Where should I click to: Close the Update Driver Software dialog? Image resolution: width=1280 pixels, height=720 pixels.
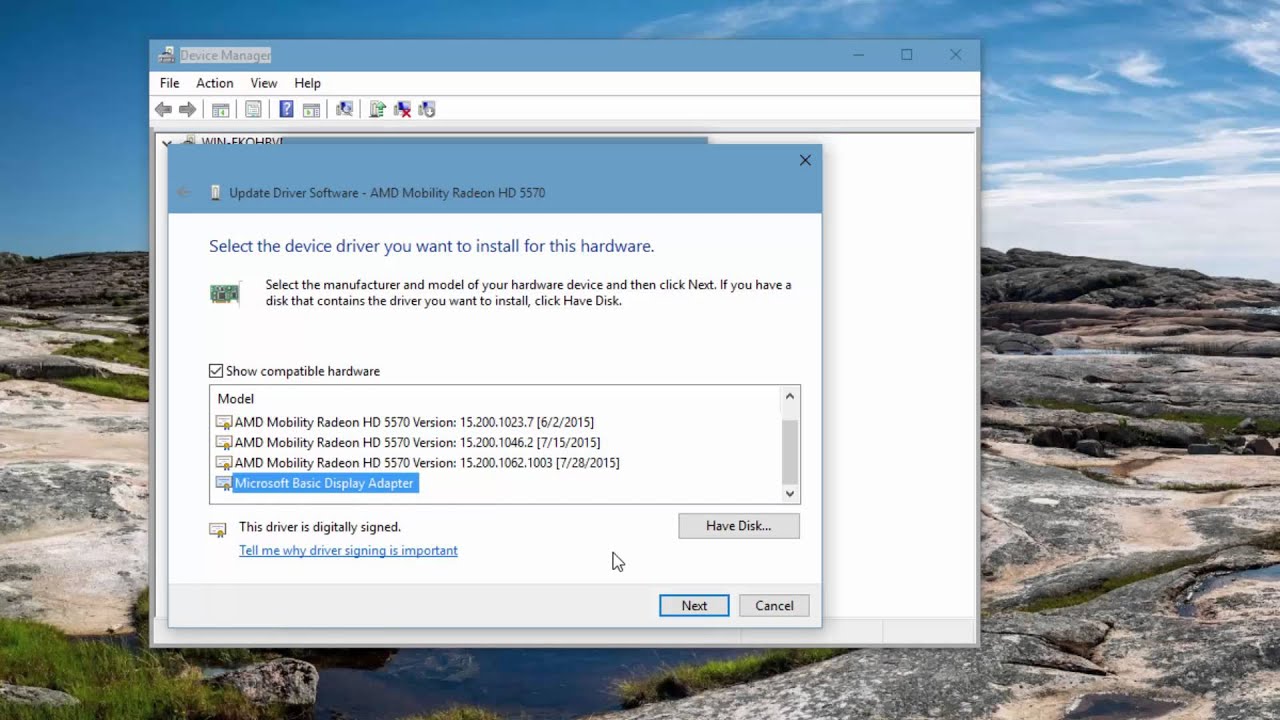tap(805, 160)
